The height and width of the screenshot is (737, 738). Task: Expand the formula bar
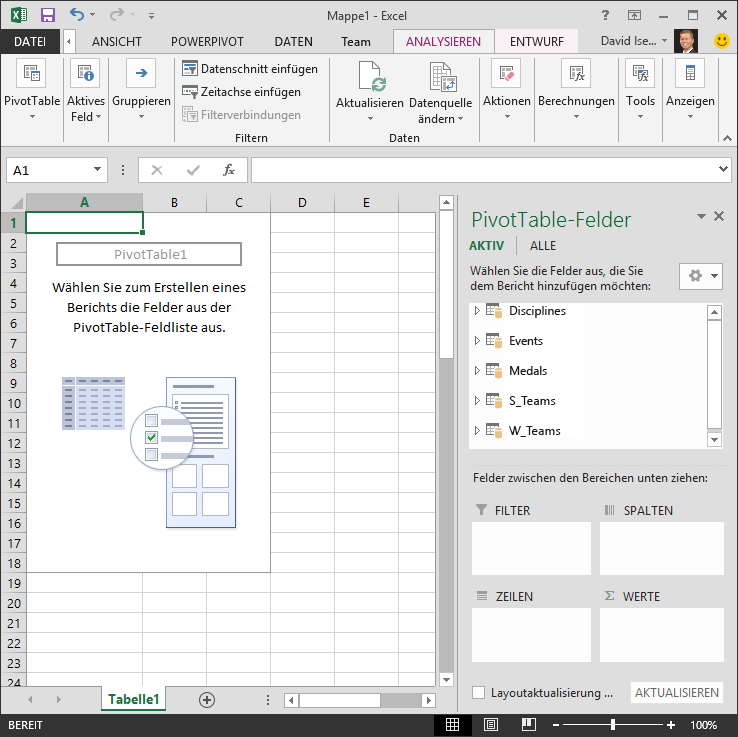point(723,169)
